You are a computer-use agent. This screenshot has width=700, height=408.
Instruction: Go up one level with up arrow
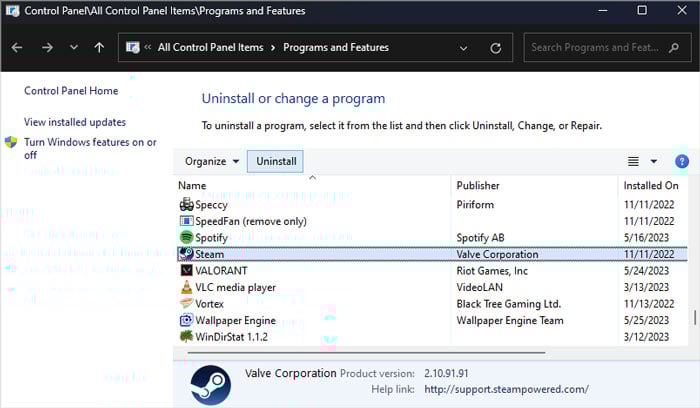[x=99, y=47]
